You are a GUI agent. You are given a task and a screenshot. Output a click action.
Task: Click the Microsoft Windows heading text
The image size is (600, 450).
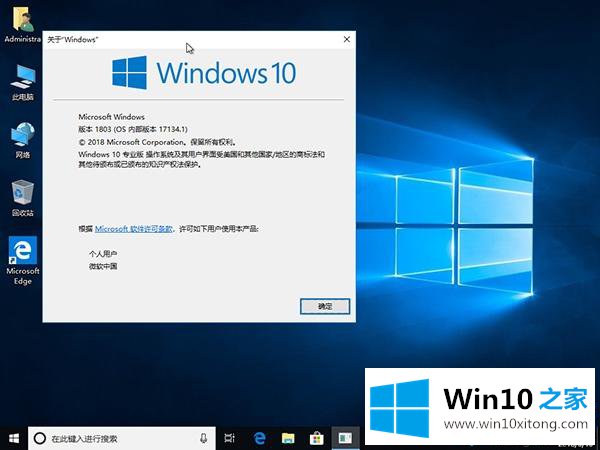[111, 117]
